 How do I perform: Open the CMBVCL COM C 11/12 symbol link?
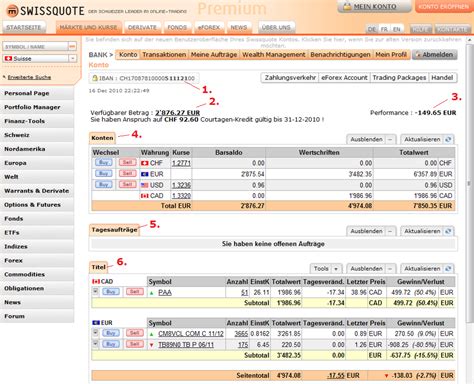click(191, 334)
